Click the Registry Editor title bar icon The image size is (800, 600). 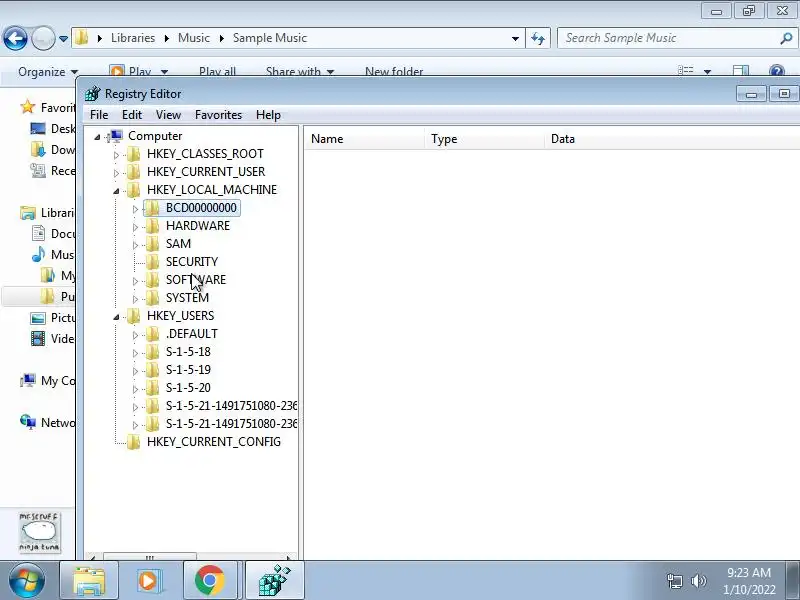[x=93, y=94]
